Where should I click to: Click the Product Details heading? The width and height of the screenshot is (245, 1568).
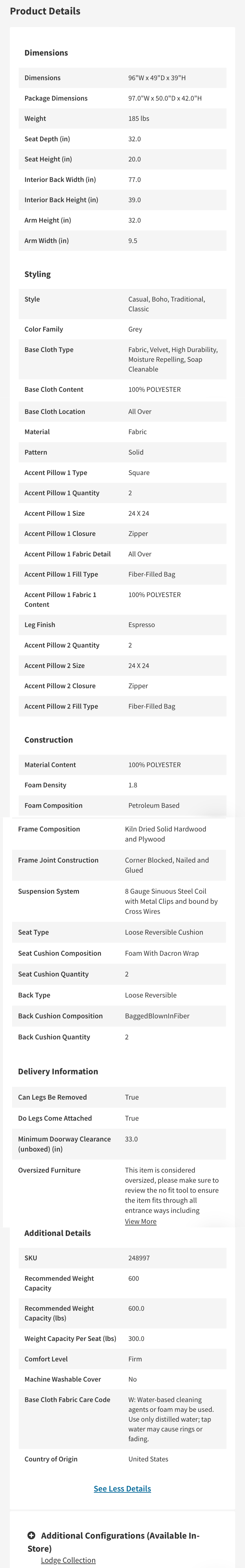tap(45, 11)
